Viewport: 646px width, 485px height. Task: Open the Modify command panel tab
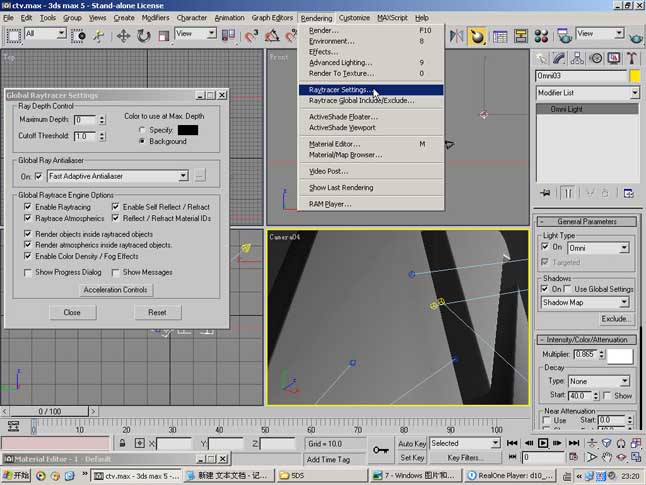coord(559,59)
